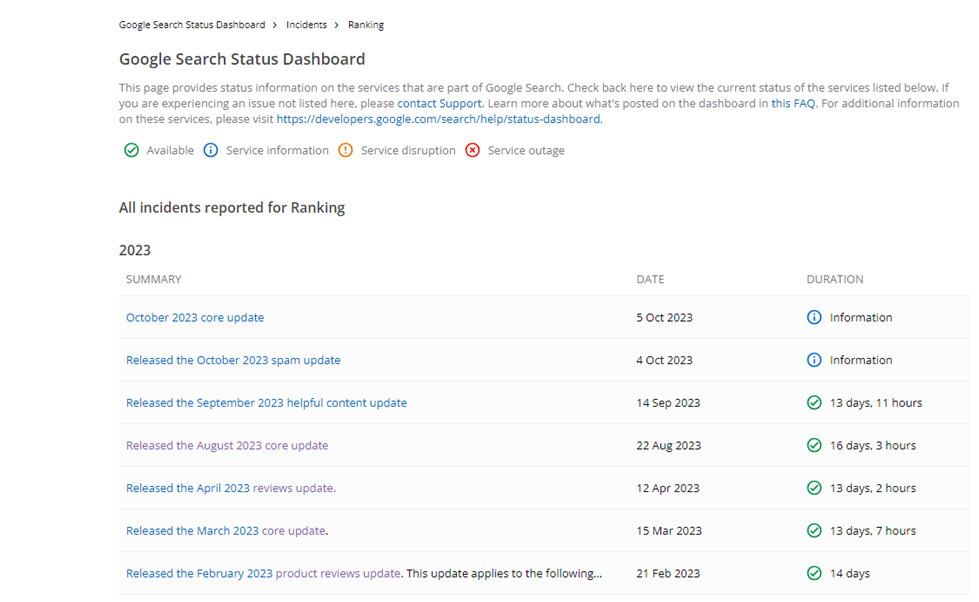This screenshot has height=602, width=979.
Task: Click the info icon in the 5 Oct 2023 row
Action: tap(814, 317)
